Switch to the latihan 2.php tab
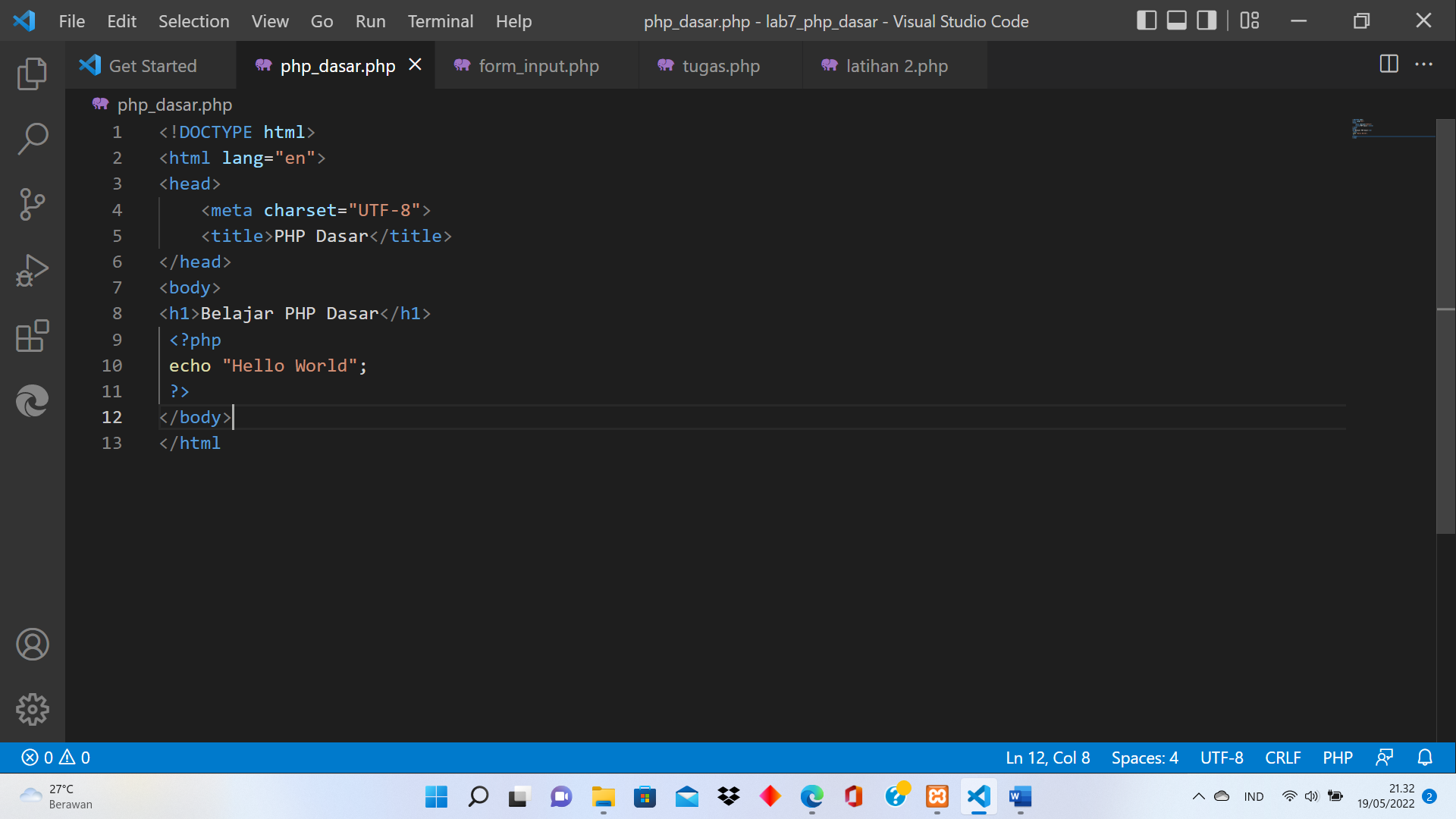 [896, 66]
